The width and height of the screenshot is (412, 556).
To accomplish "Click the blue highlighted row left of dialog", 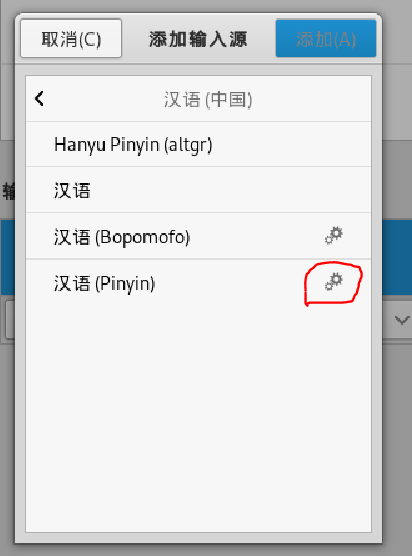I will coord(7,258).
